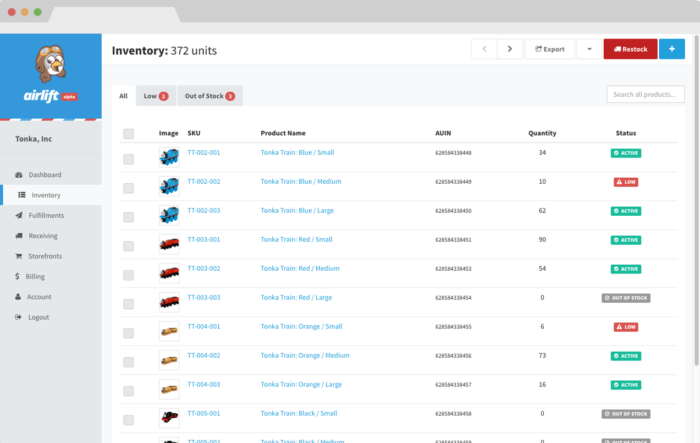
Task: Go to next page with right chevron
Action: [x=510, y=49]
